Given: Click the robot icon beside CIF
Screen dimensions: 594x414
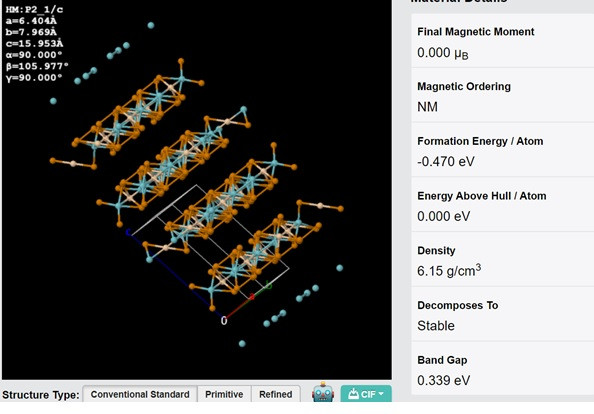Looking at the screenshot, I should 323,392.
